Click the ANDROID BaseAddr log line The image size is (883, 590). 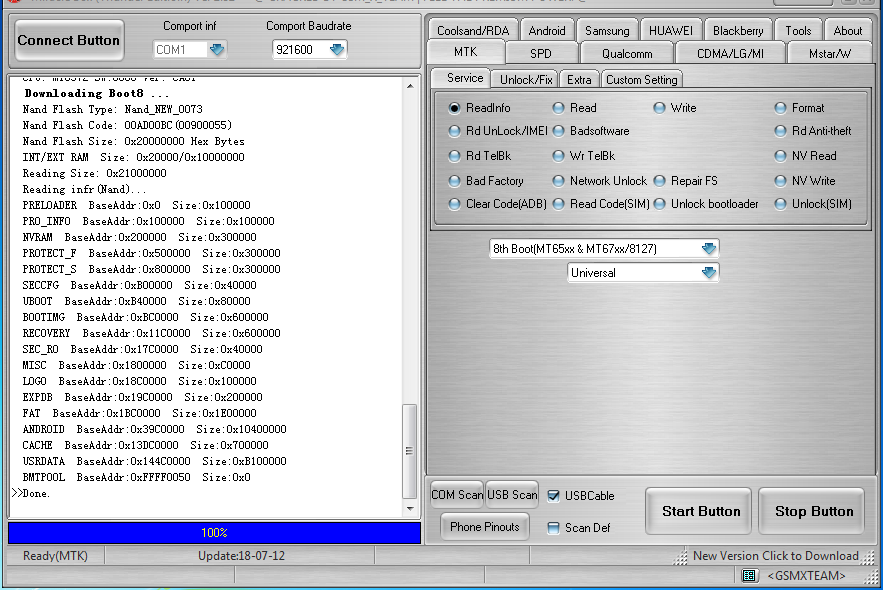click(x=154, y=429)
